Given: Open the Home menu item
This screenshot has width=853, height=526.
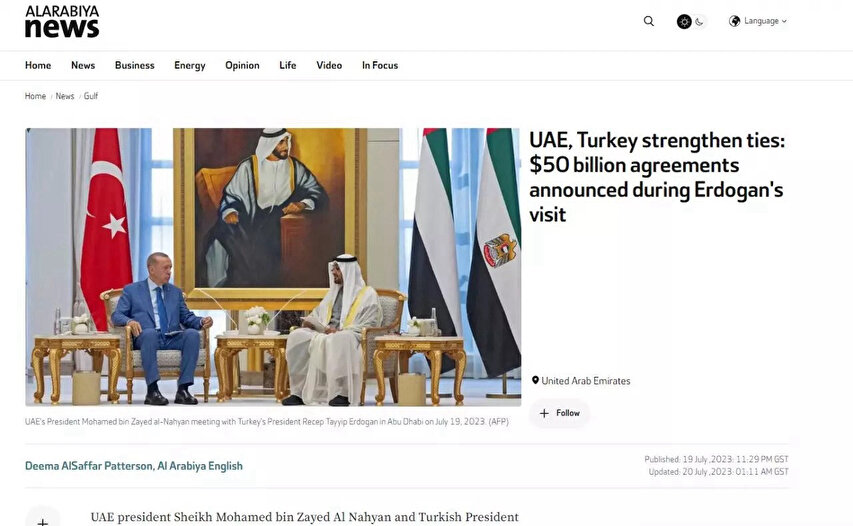Looking at the screenshot, I should coord(38,65).
